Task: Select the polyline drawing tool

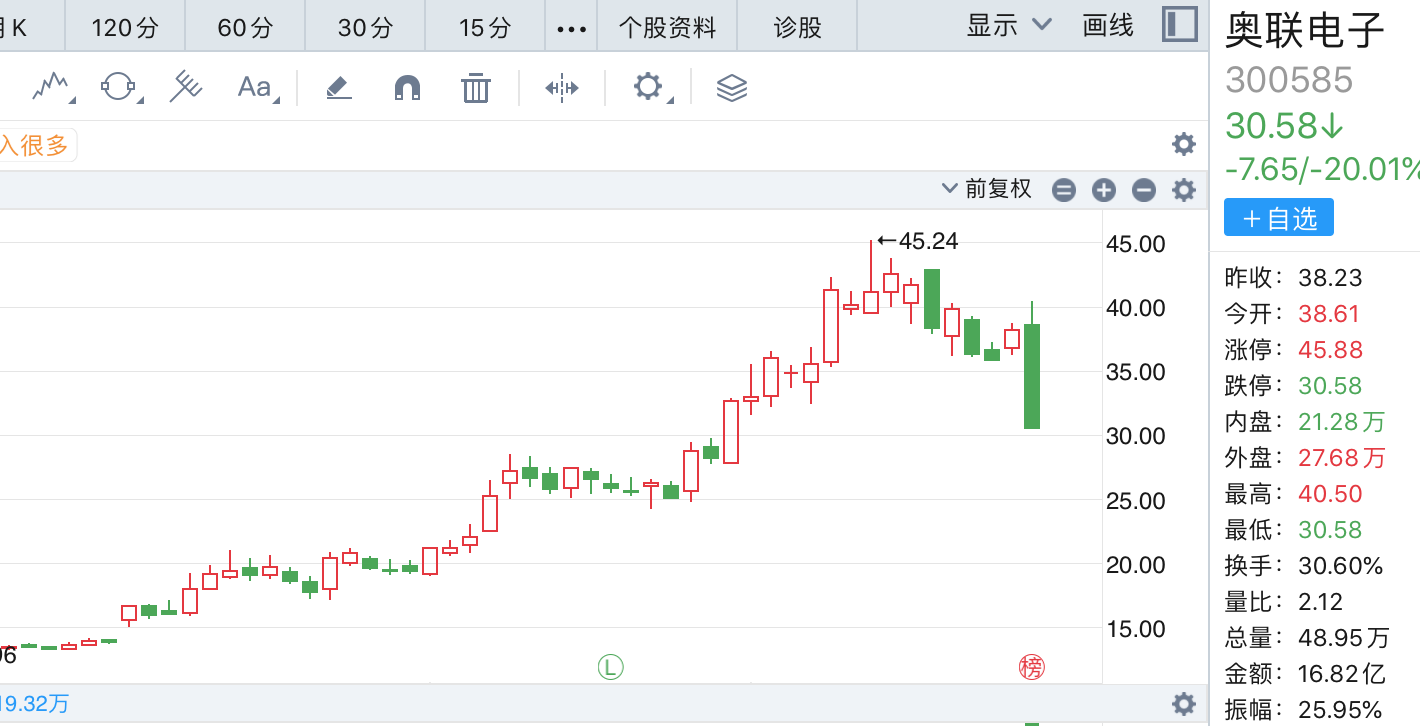Action: coord(51,88)
